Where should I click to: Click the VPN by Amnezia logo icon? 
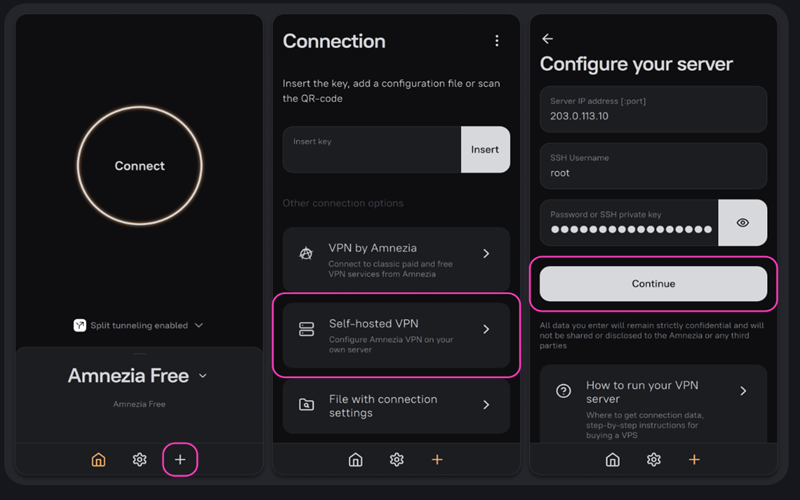coord(306,254)
